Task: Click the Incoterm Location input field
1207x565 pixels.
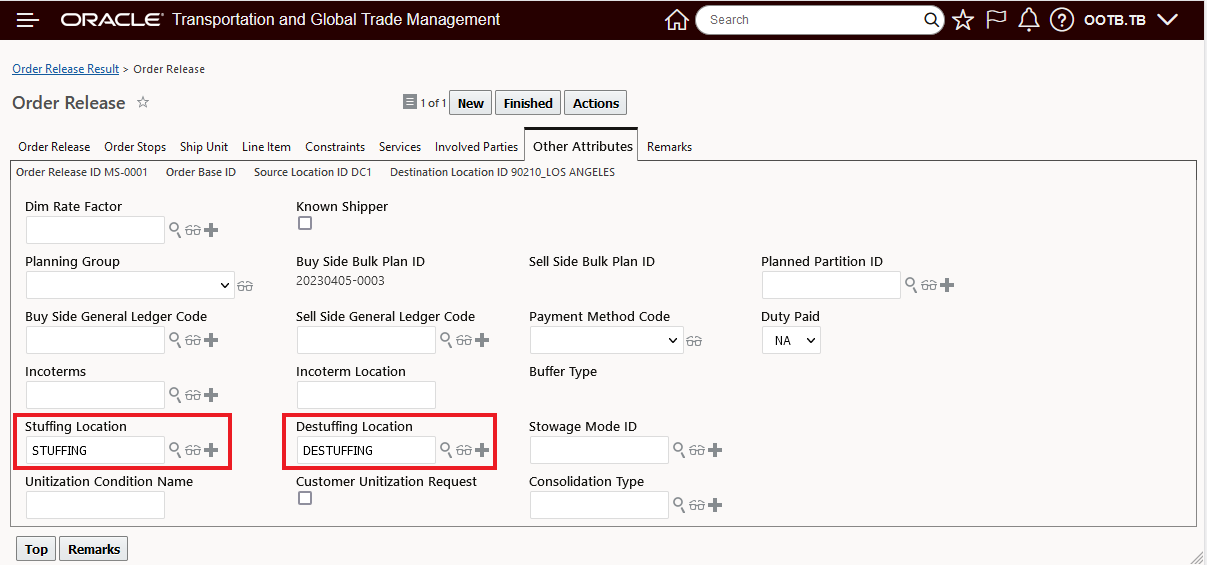Action: pos(366,395)
